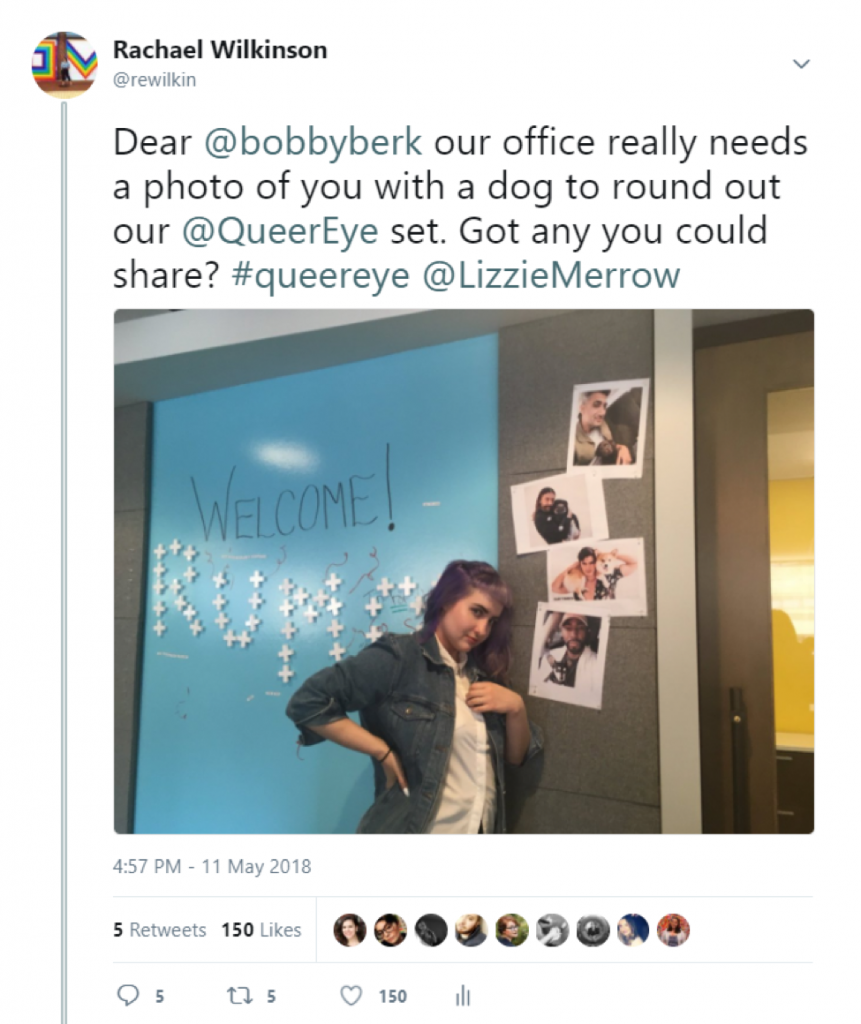
Task: Open tweet analytics bar chart icon
Action: click(463, 996)
